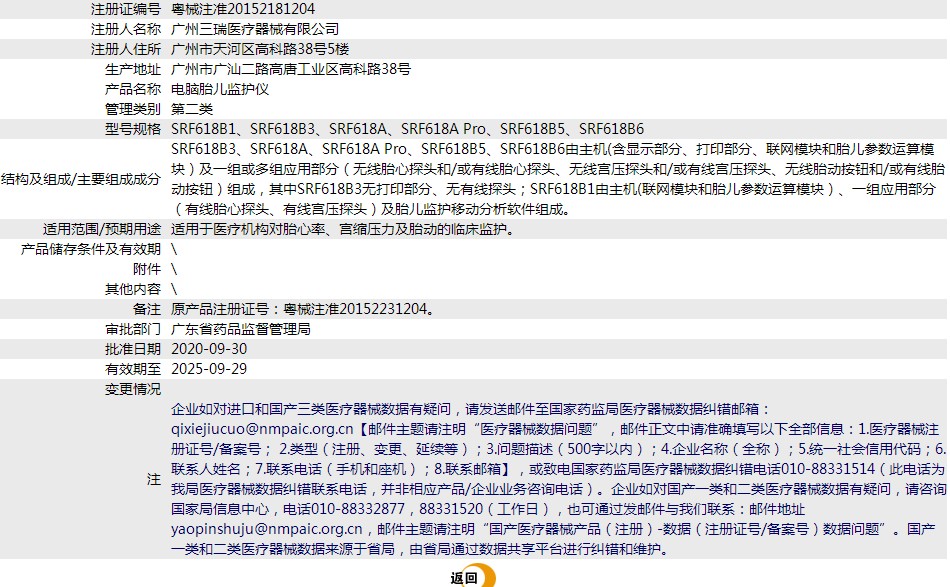Select approving authority 广东省药品监督管理局
Screen dimensions: 950x587
tap(241, 329)
